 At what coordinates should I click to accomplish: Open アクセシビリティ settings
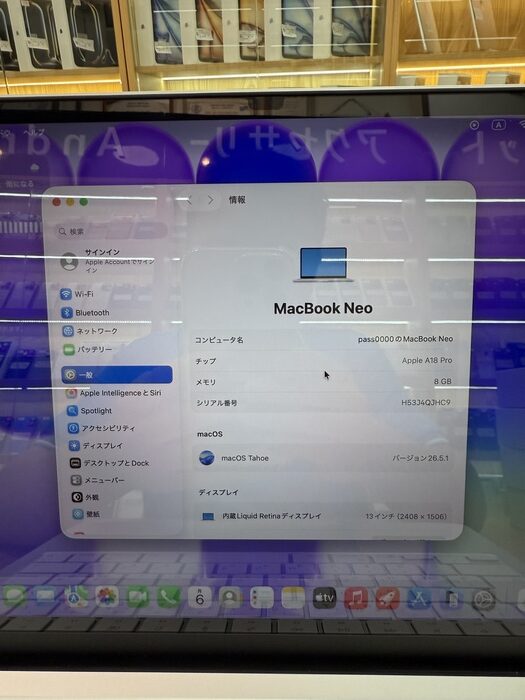click(101, 428)
